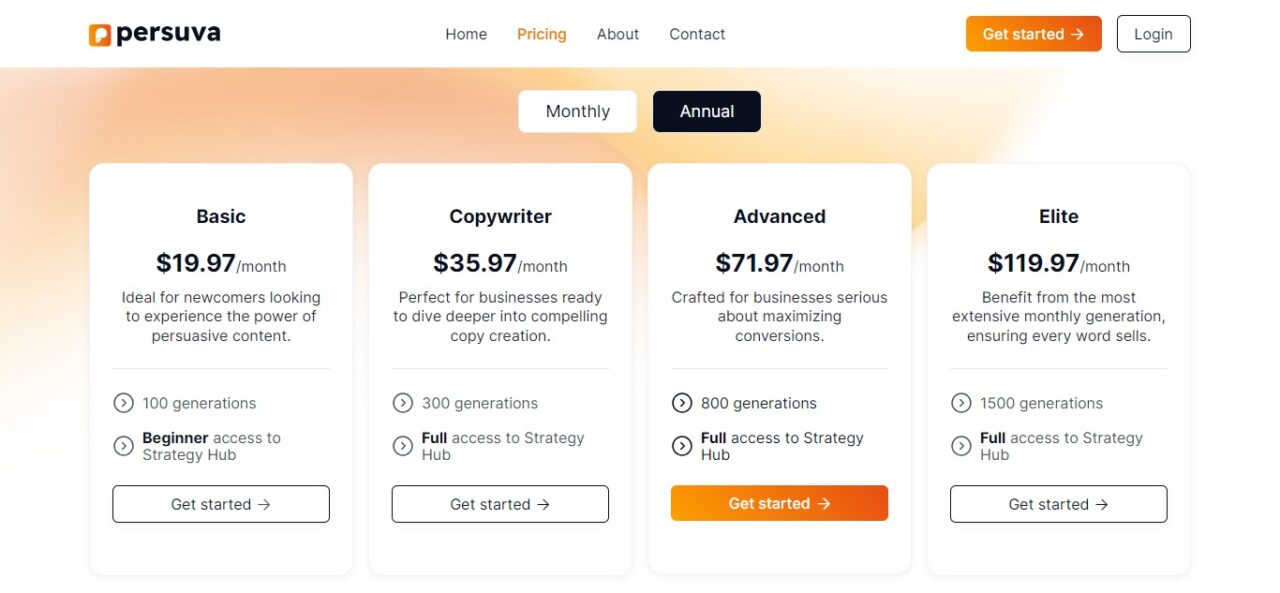The width and height of the screenshot is (1280, 593).
Task: Click the orange Advanced plan Get started button
Action: point(779,503)
